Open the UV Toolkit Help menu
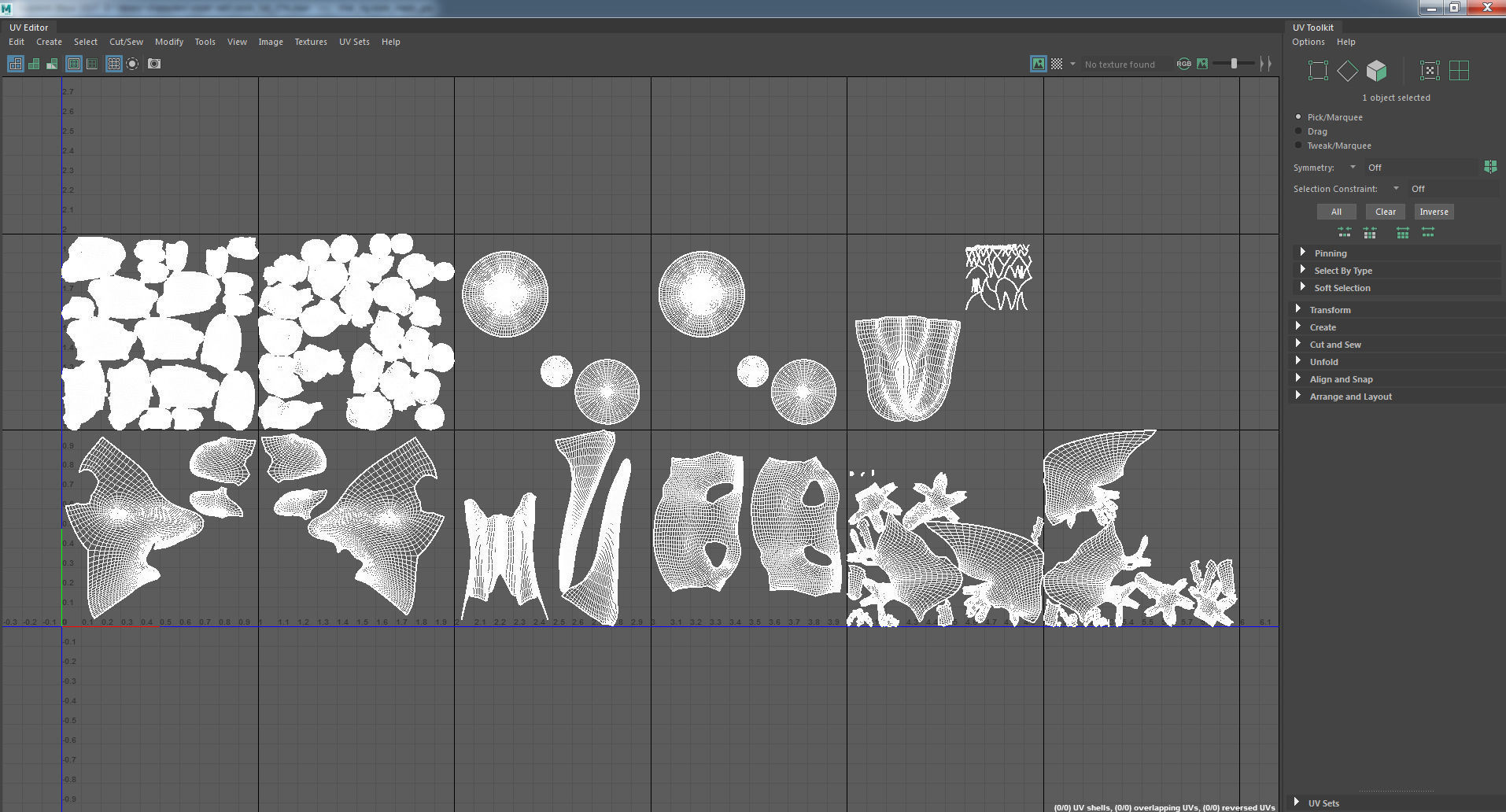This screenshot has height=812, width=1506. (x=1346, y=42)
